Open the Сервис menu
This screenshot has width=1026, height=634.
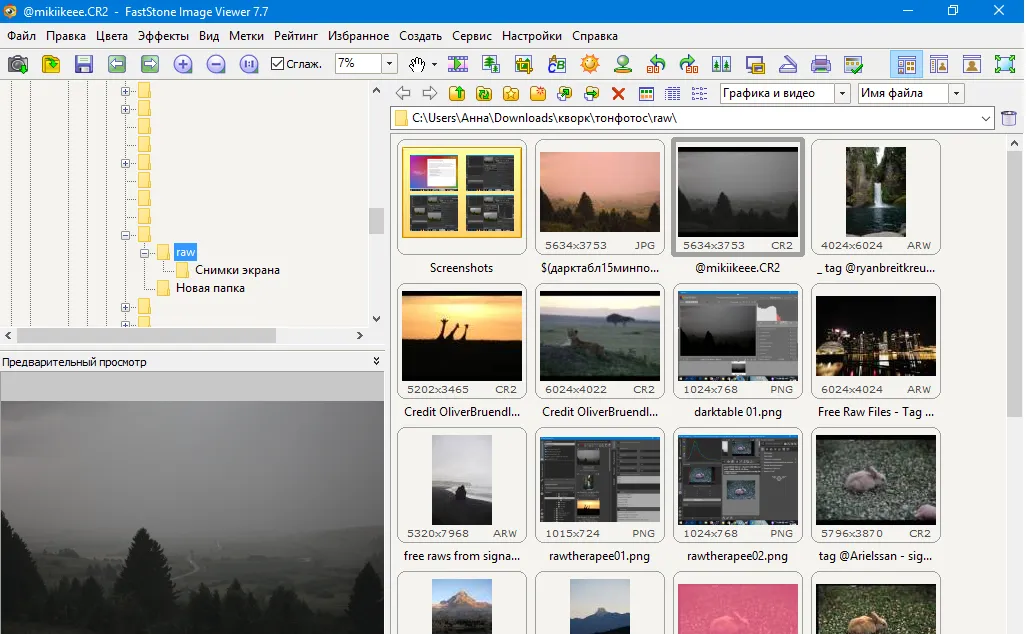(x=472, y=36)
